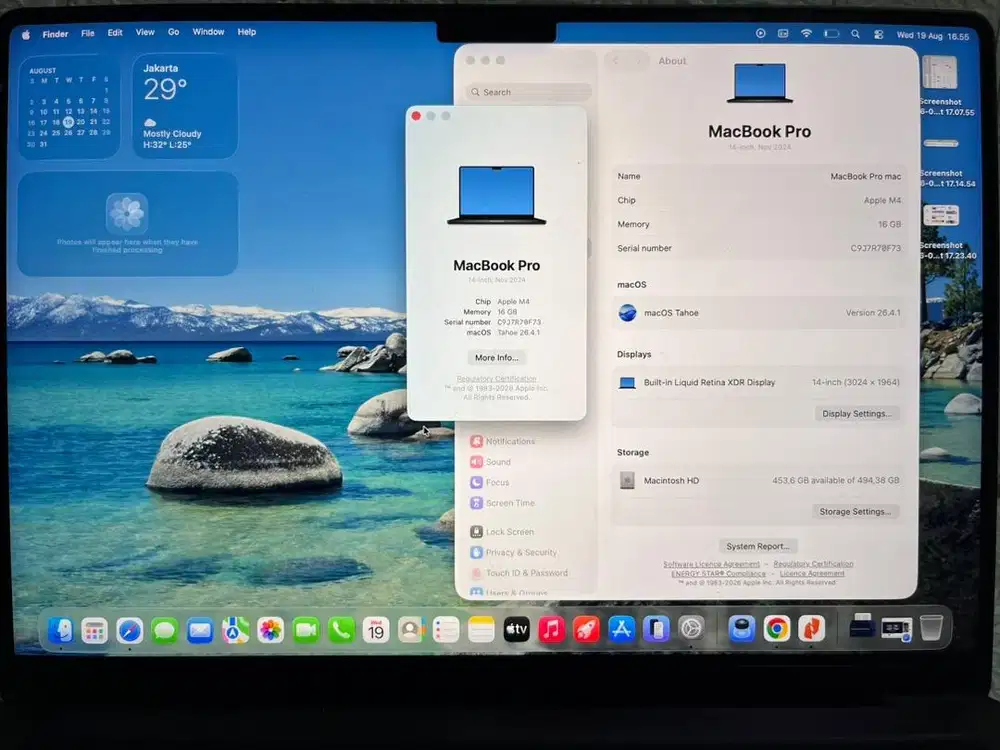Viewport: 1000px width, 750px height.
Task: Open Reminders from the Dock
Action: (x=446, y=630)
